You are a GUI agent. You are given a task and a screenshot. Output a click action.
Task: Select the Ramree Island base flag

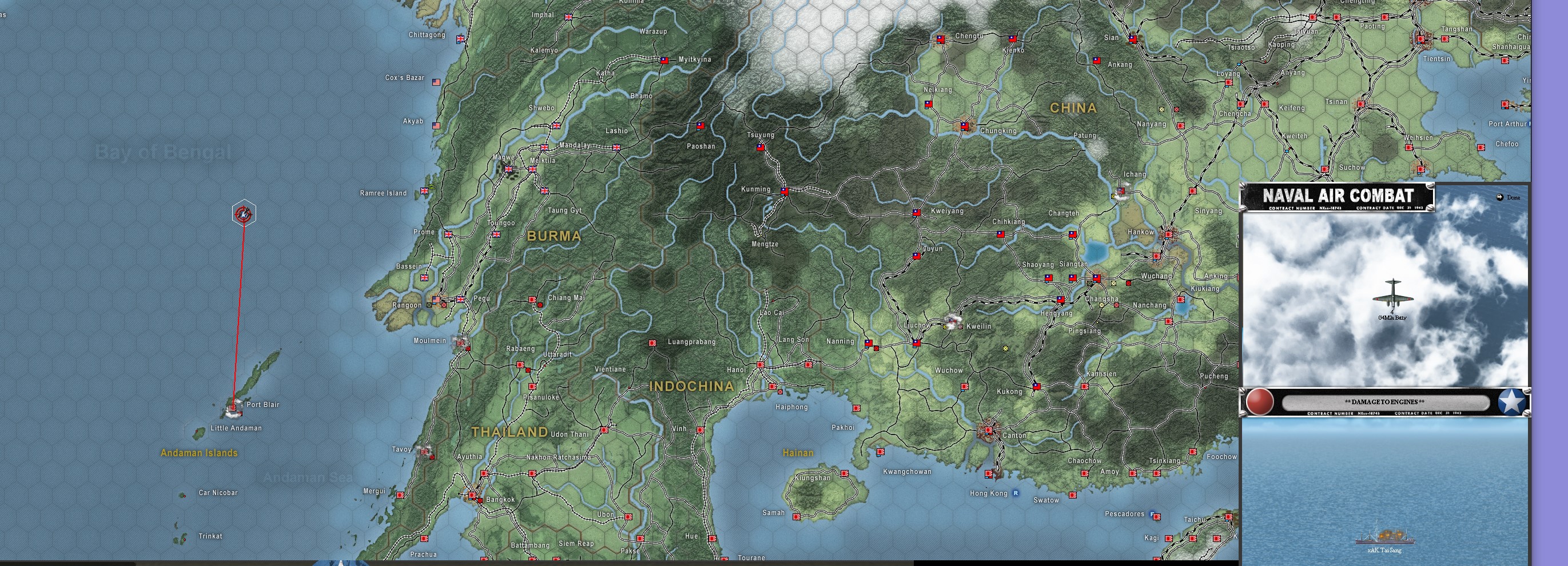pyautogui.click(x=424, y=191)
